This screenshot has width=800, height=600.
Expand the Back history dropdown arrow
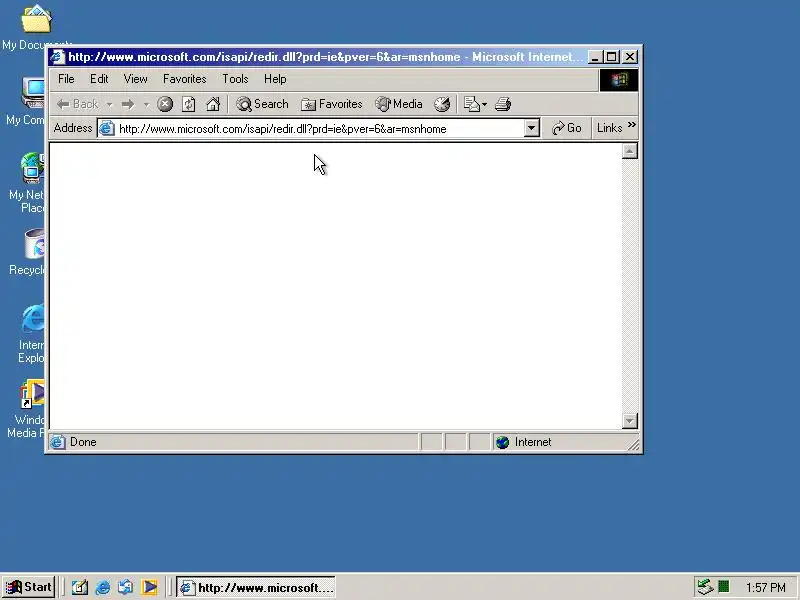[109, 105]
